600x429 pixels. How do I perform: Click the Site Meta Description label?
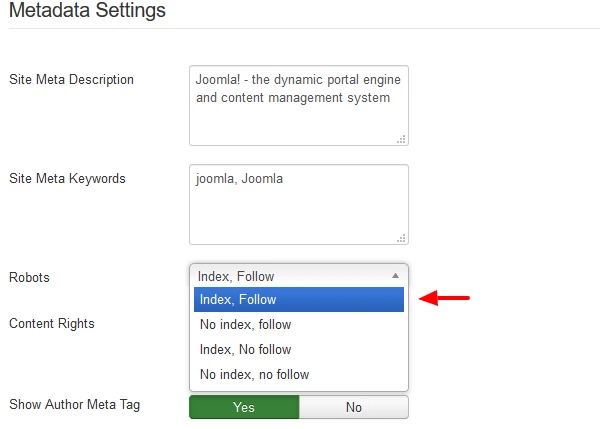click(x=72, y=80)
